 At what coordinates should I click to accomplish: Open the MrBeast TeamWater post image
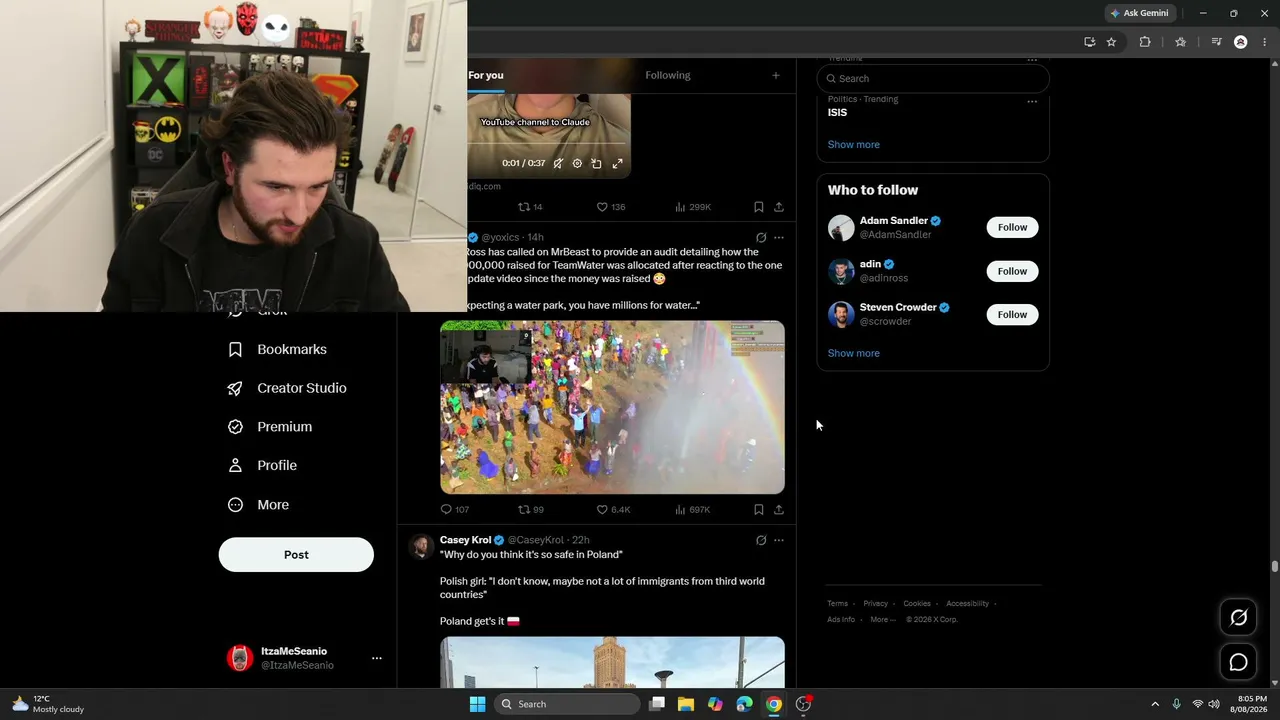point(612,407)
